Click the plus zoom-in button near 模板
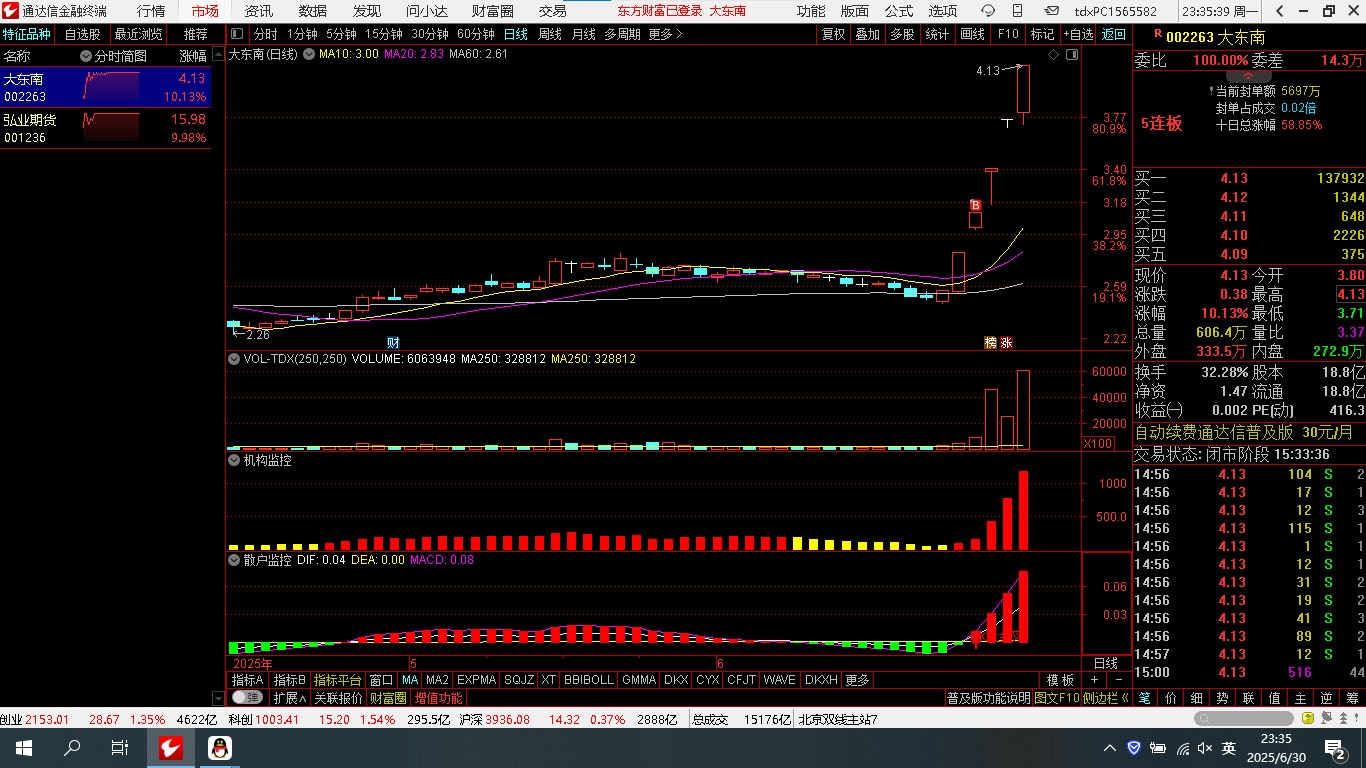 [1094, 680]
